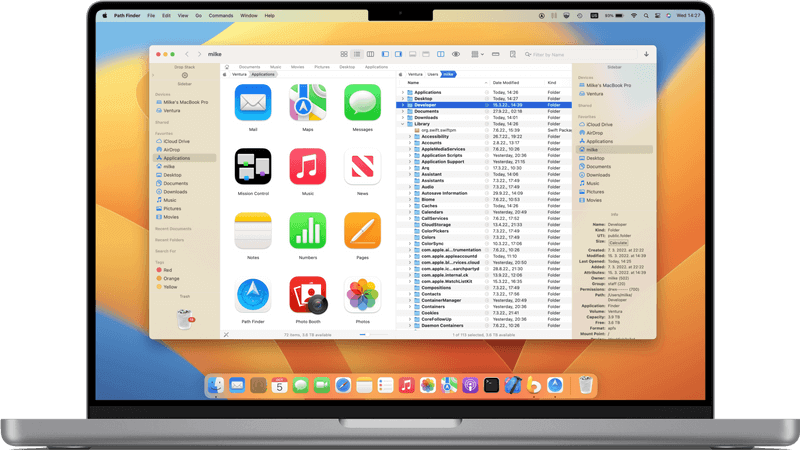Toggle the top shelf panel button
This screenshot has height=450, width=800.
point(426,54)
